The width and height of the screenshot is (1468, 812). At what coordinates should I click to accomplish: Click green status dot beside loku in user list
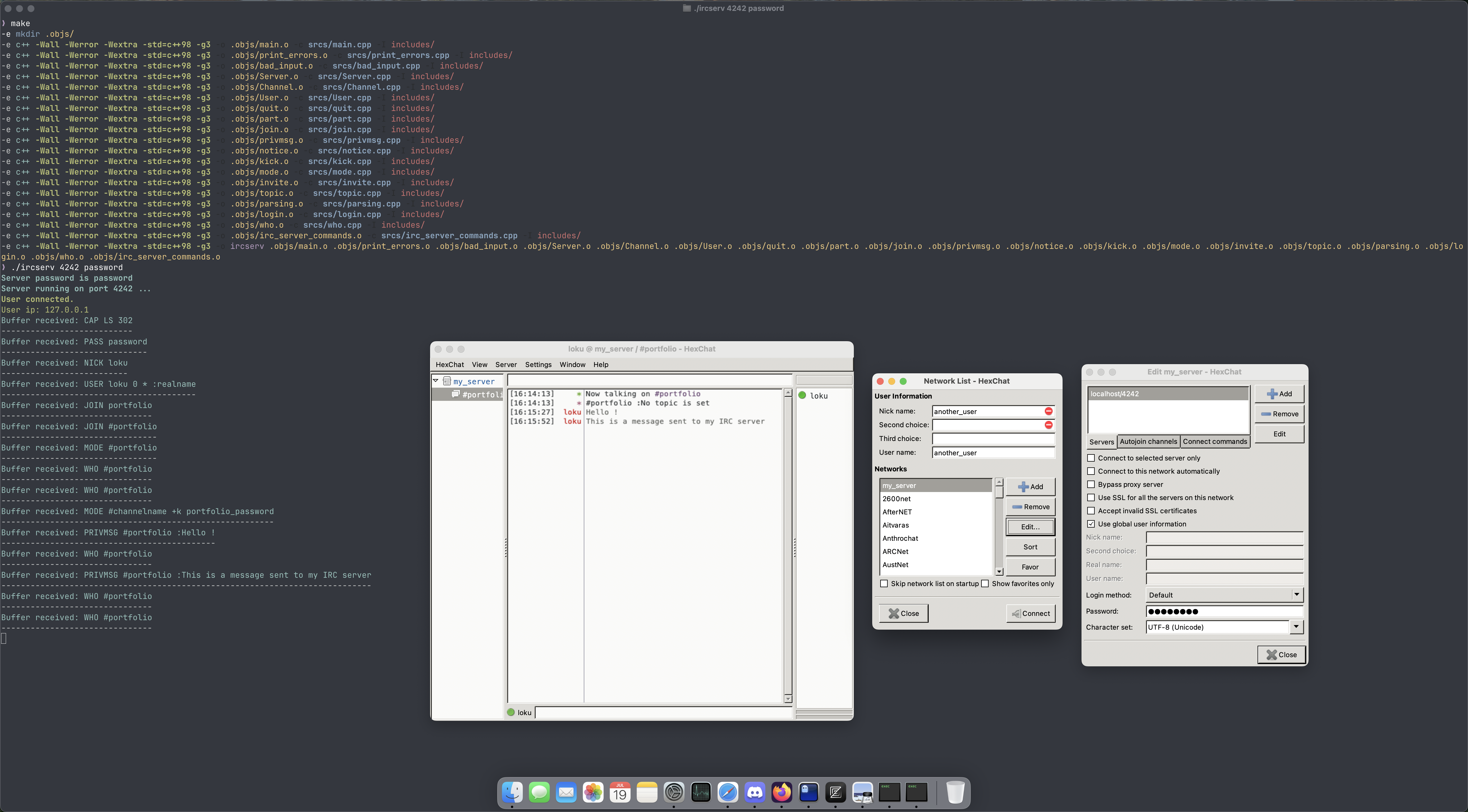pos(803,395)
